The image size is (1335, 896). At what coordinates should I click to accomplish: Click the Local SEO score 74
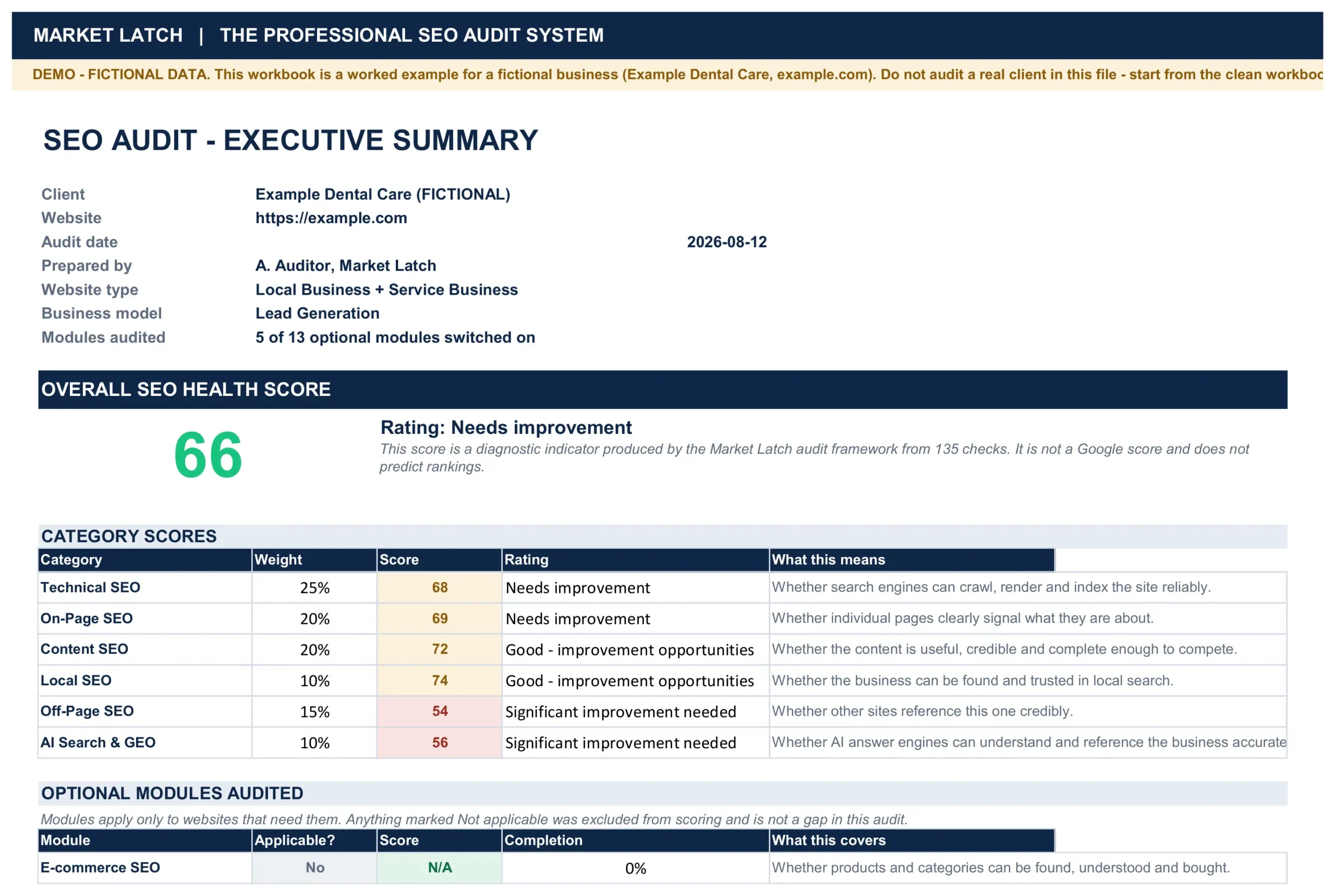(439, 681)
